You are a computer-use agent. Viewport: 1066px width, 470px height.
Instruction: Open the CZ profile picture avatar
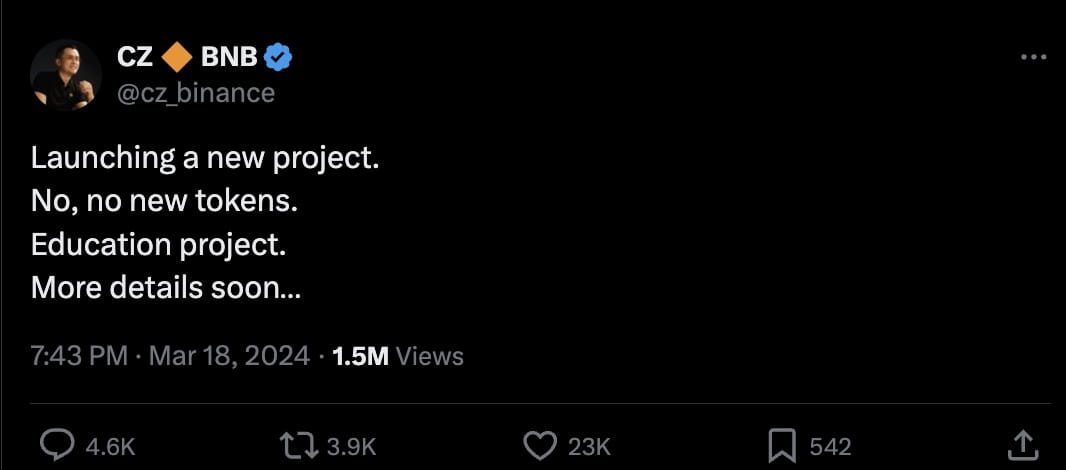[x=65, y=74]
